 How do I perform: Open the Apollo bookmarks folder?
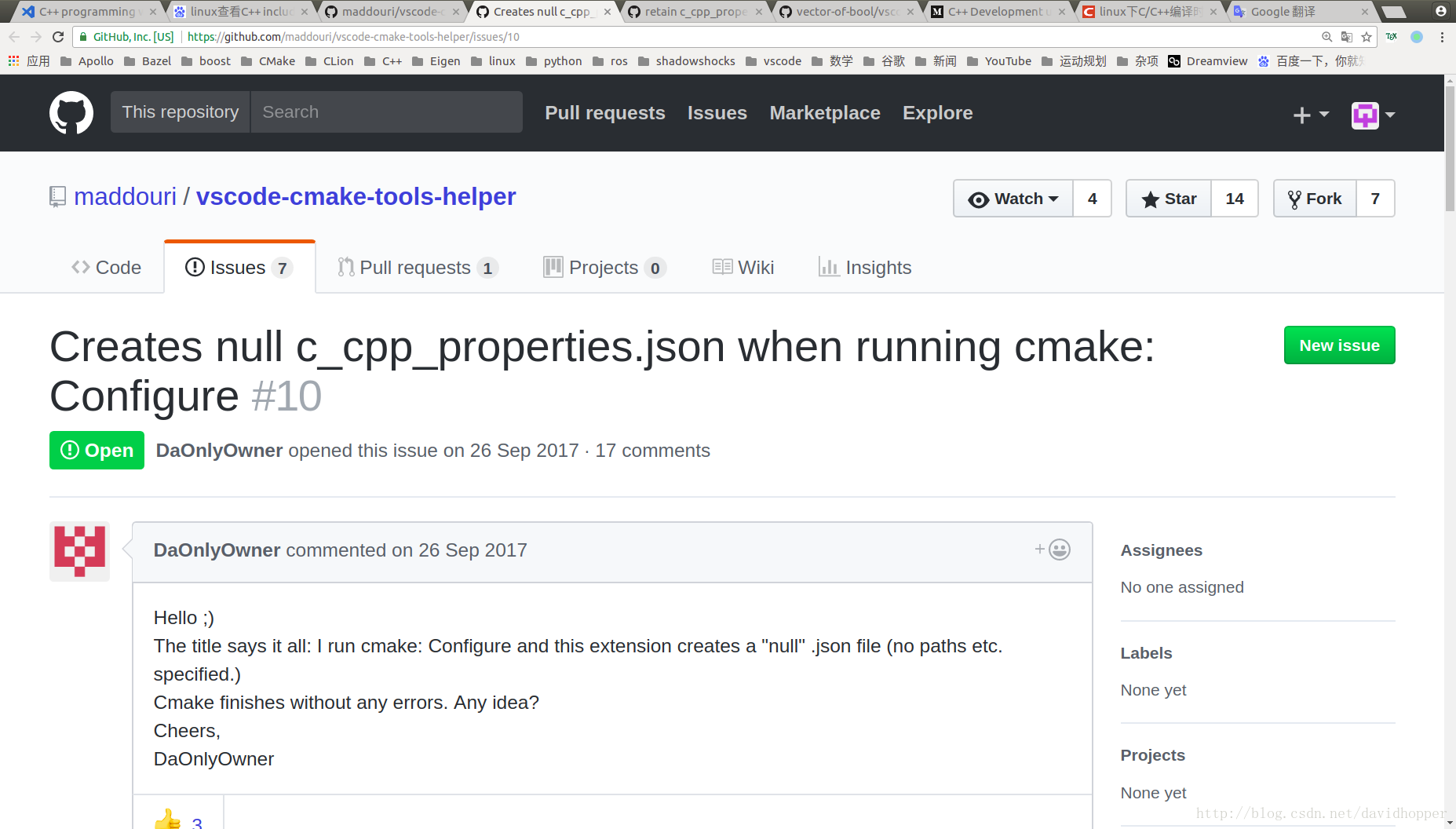coord(87,61)
